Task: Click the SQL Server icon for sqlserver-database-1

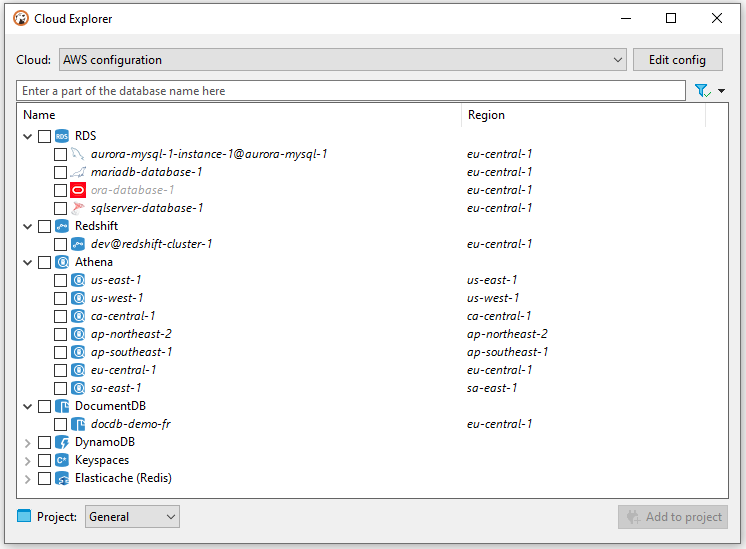Action: pyautogui.click(x=78, y=208)
